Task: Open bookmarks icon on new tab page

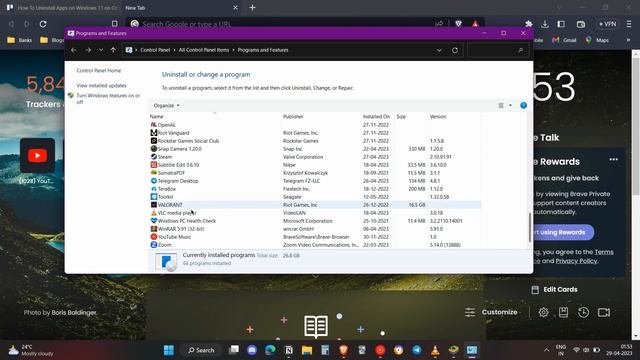Action: coord(563,312)
